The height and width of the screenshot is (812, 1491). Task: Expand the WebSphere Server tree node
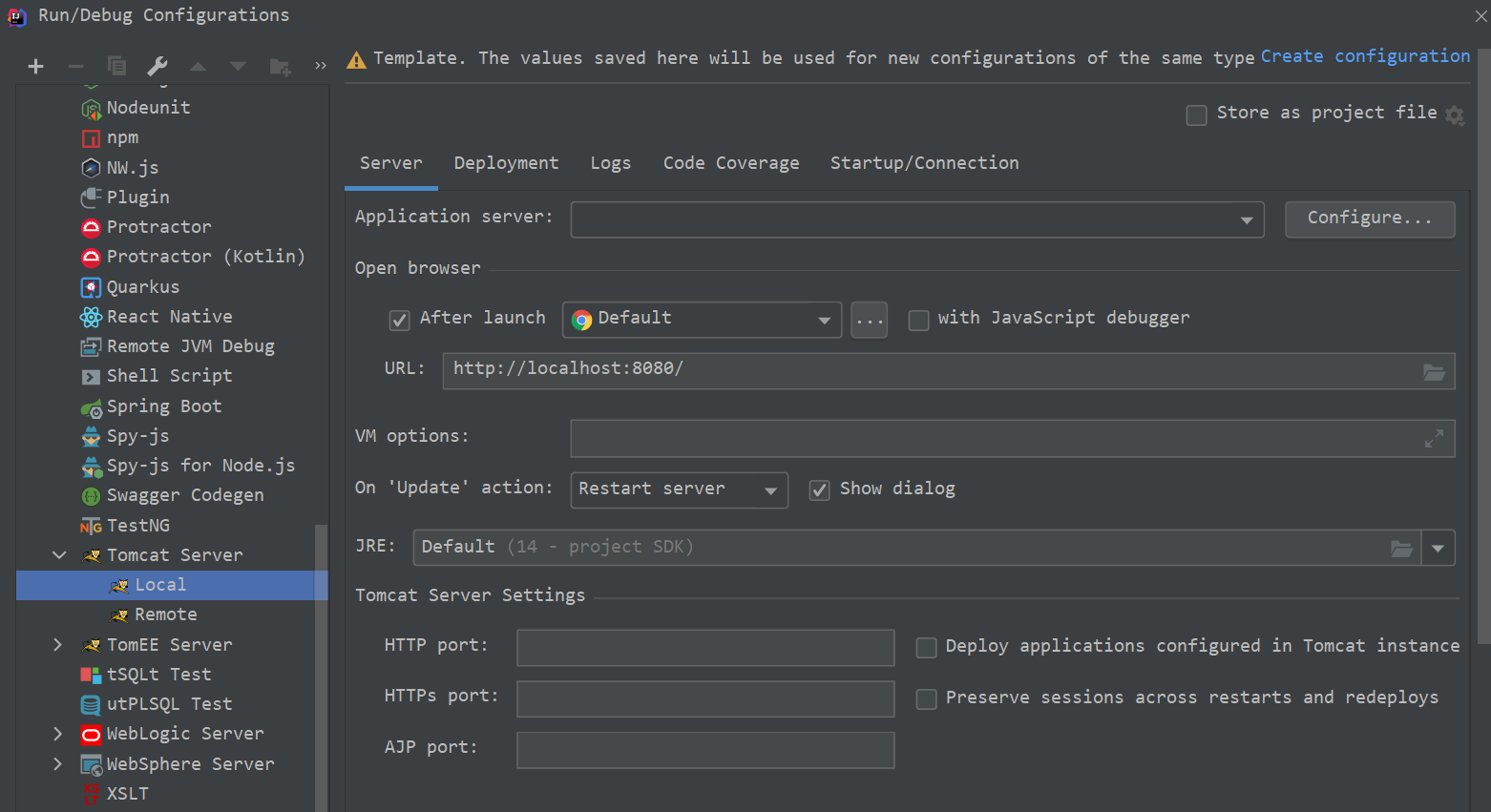[x=58, y=764]
